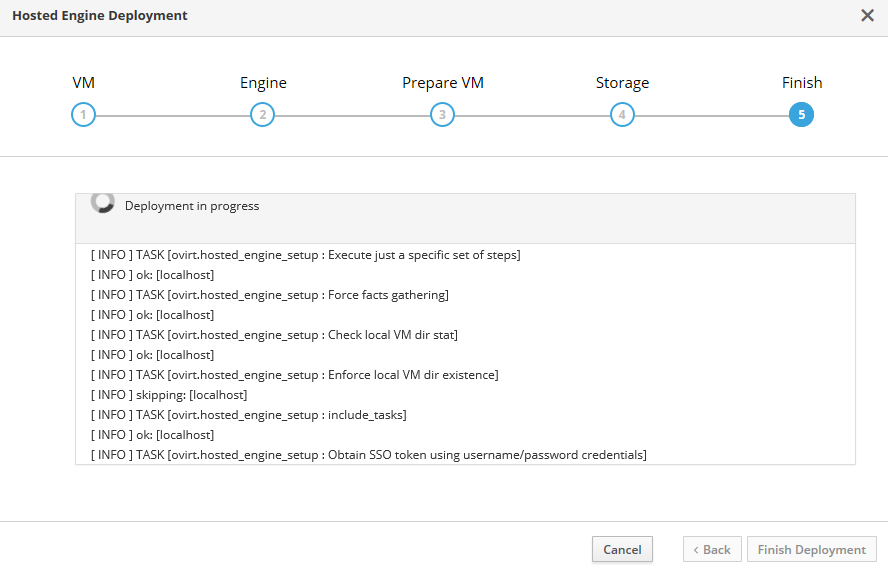
Task: Select the Prepare VM step label
Action: 443,83
